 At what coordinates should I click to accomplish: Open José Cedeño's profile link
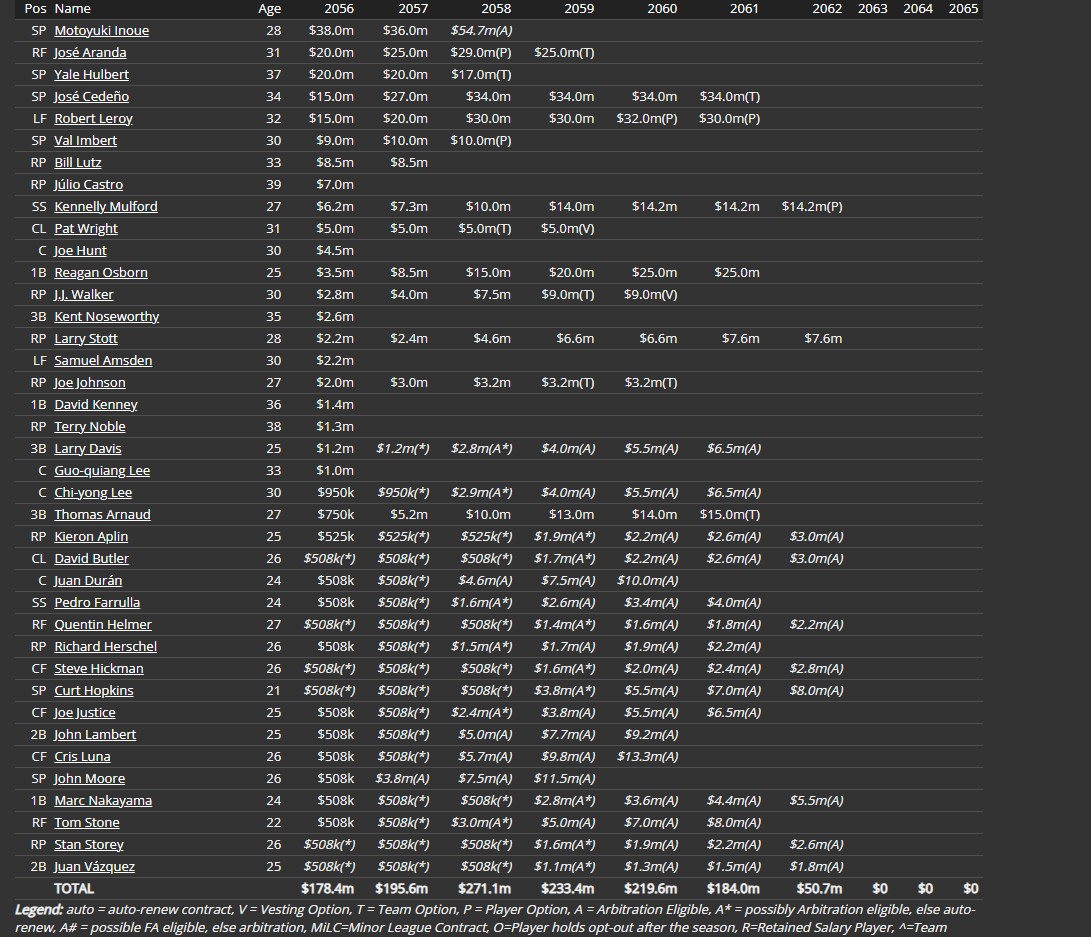[91, 97]
